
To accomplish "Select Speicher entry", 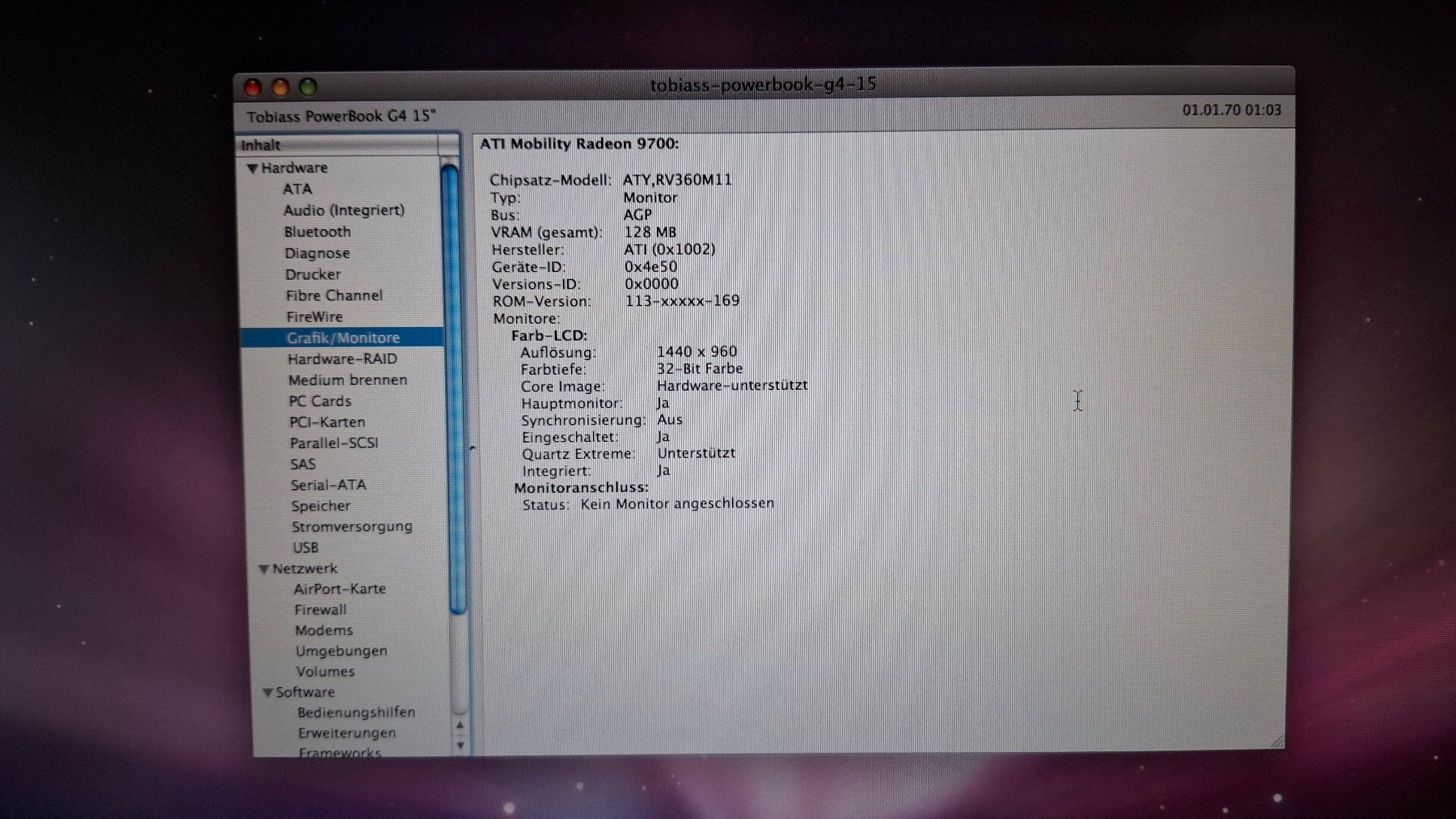I will coord(321,506).
